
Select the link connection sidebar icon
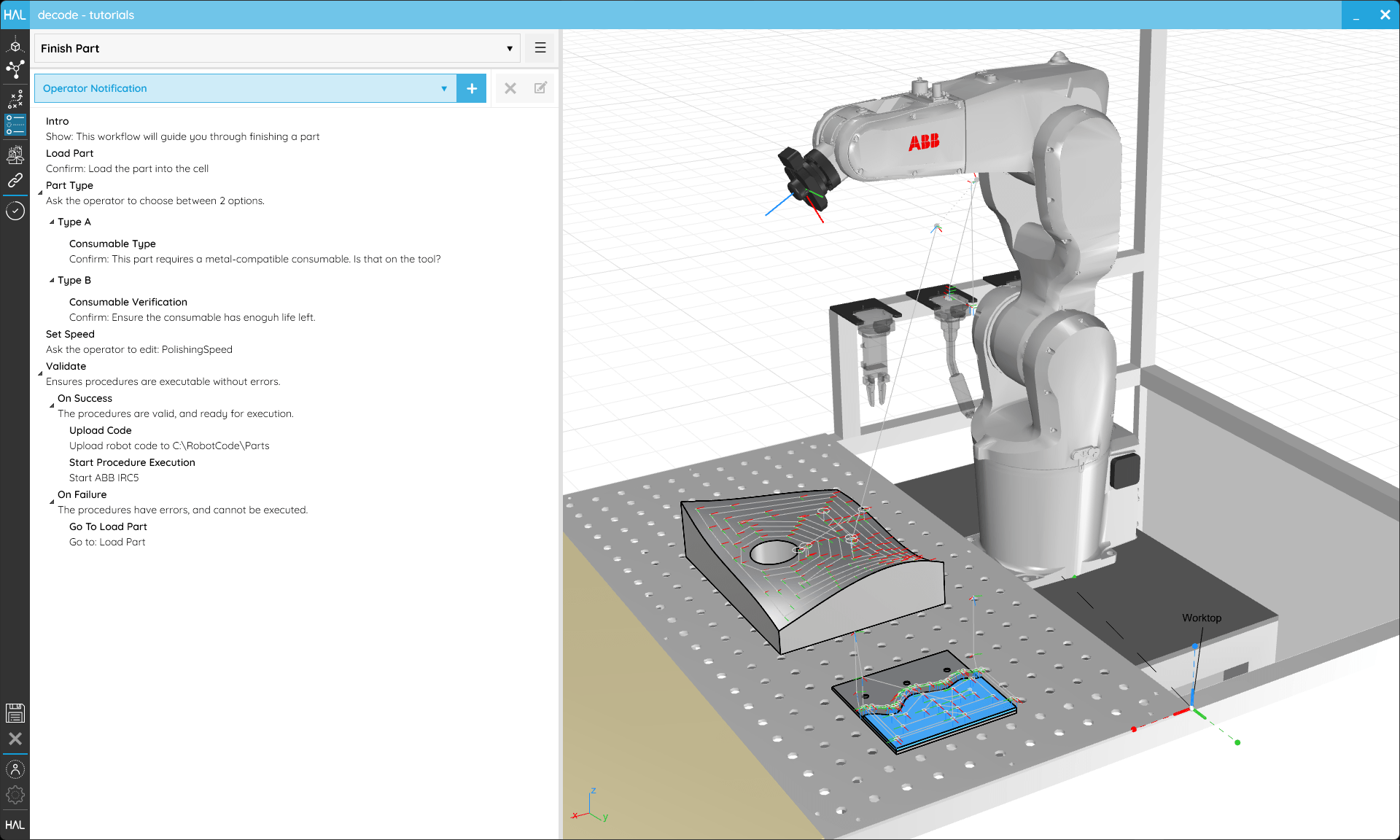15,182
